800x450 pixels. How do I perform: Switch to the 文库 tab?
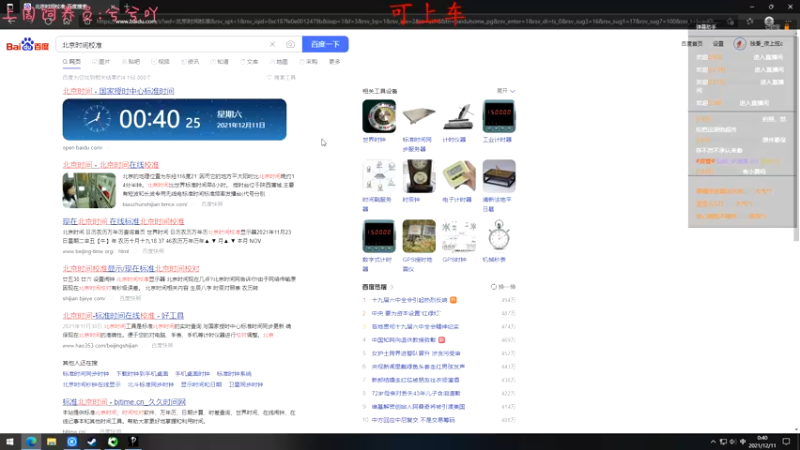pos(249,62)
